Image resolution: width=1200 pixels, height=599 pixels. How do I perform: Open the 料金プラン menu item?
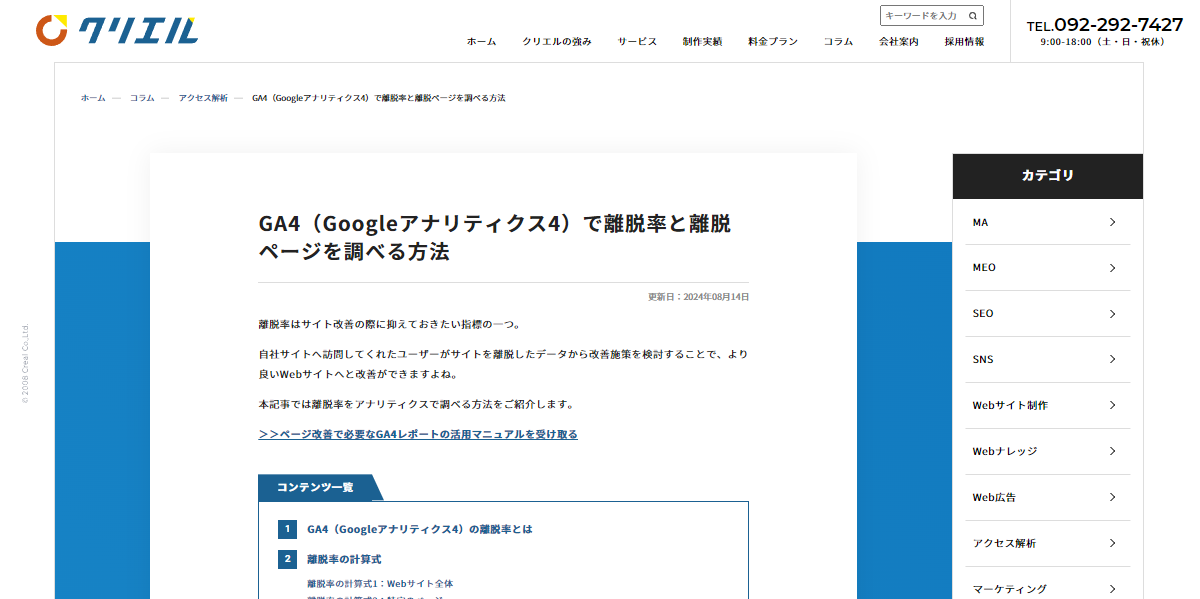(773, 42)
